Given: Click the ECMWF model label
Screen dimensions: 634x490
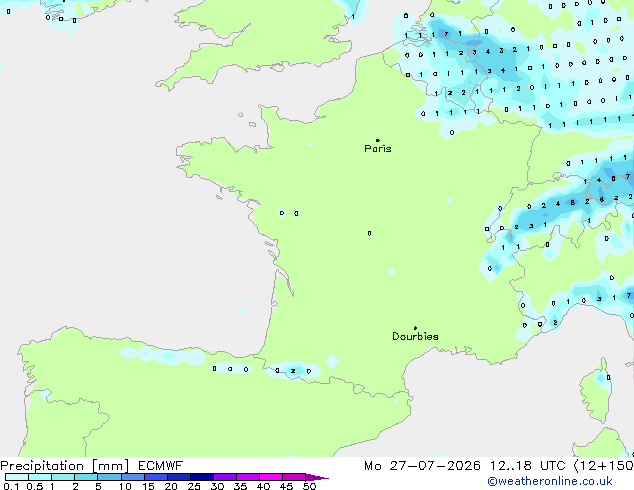Looking at the screenshot, I should pyautogui.click(x=161, y=466).
